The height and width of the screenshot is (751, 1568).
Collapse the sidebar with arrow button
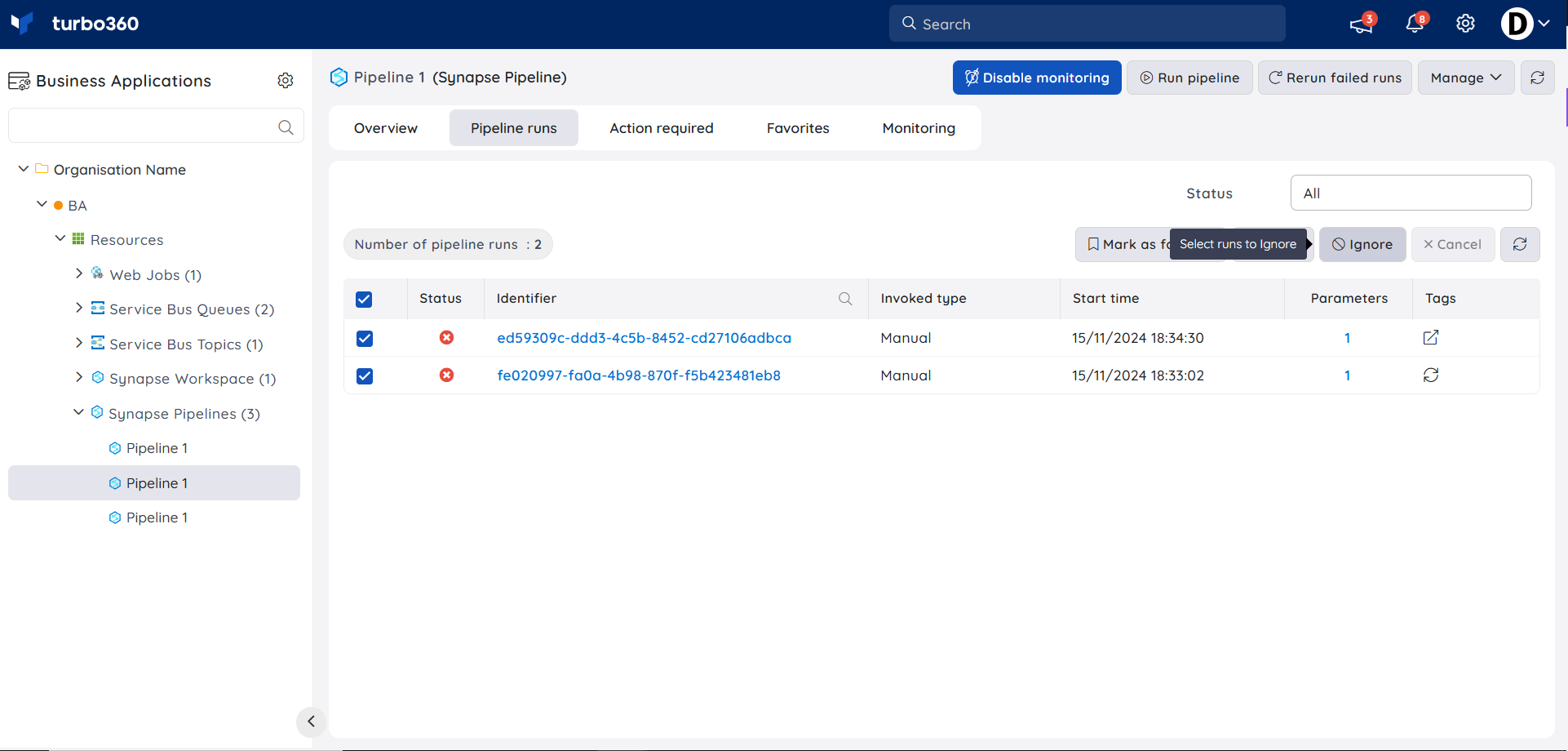311,722
